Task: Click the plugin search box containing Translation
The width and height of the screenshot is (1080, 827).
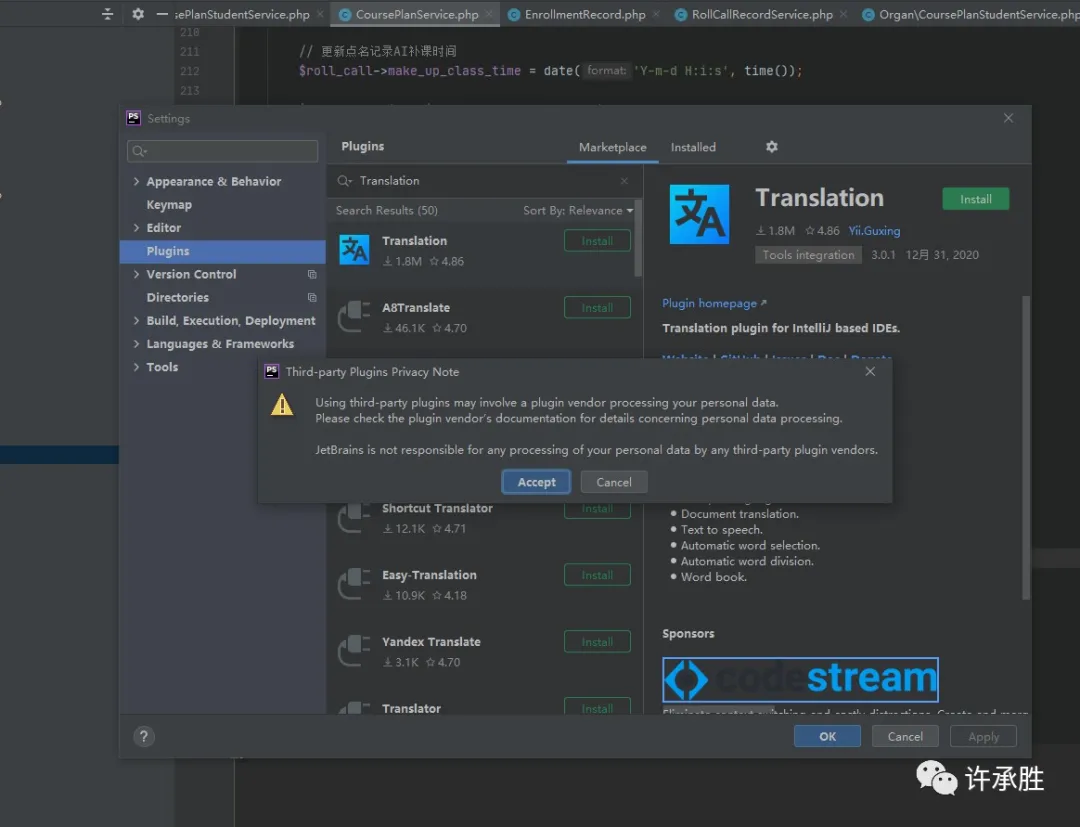Action: pyautogui.click(x=484, y=181)
